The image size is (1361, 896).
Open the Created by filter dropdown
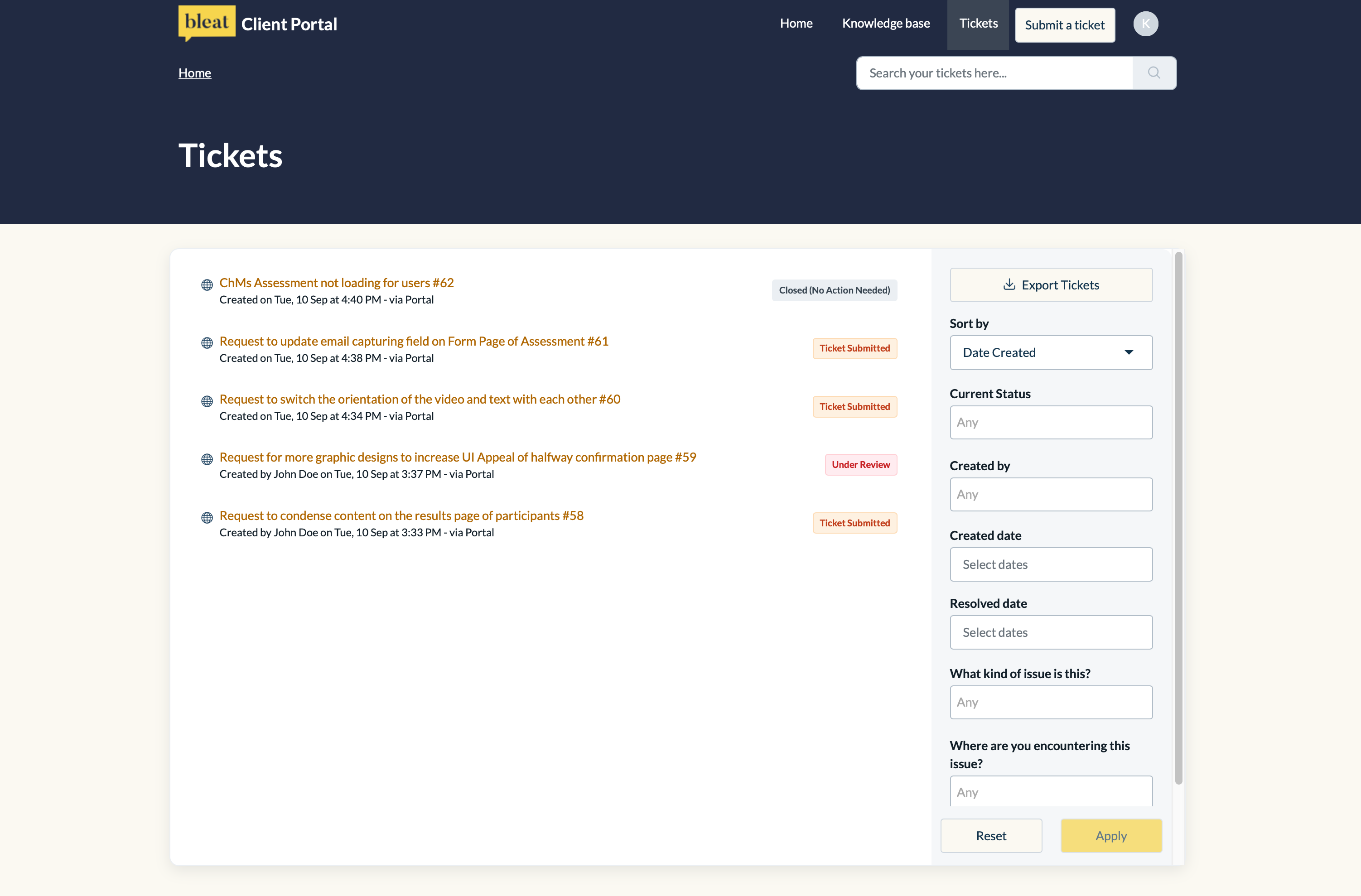click(1051, 495)
